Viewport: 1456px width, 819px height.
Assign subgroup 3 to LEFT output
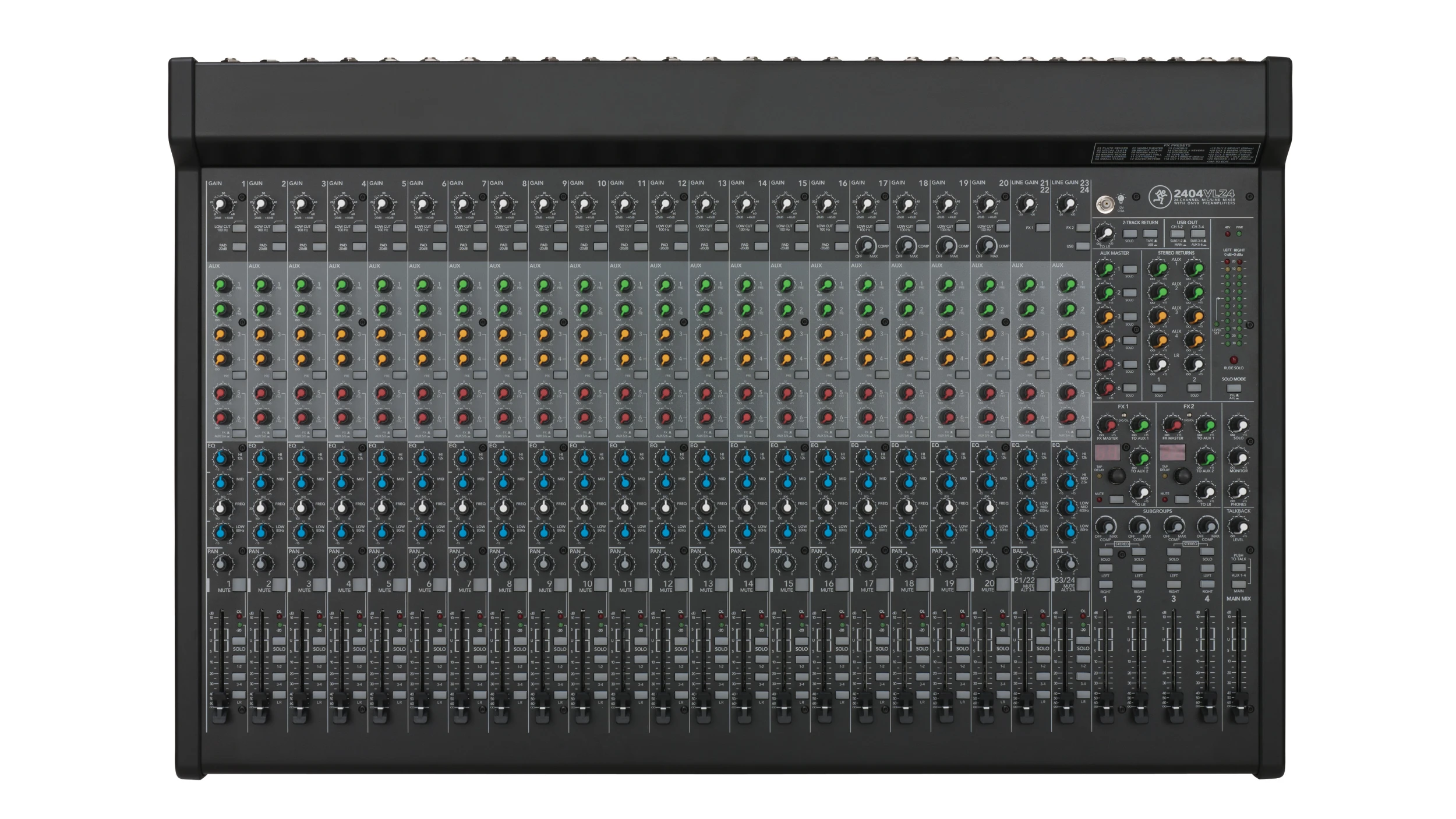point(1174,569)
